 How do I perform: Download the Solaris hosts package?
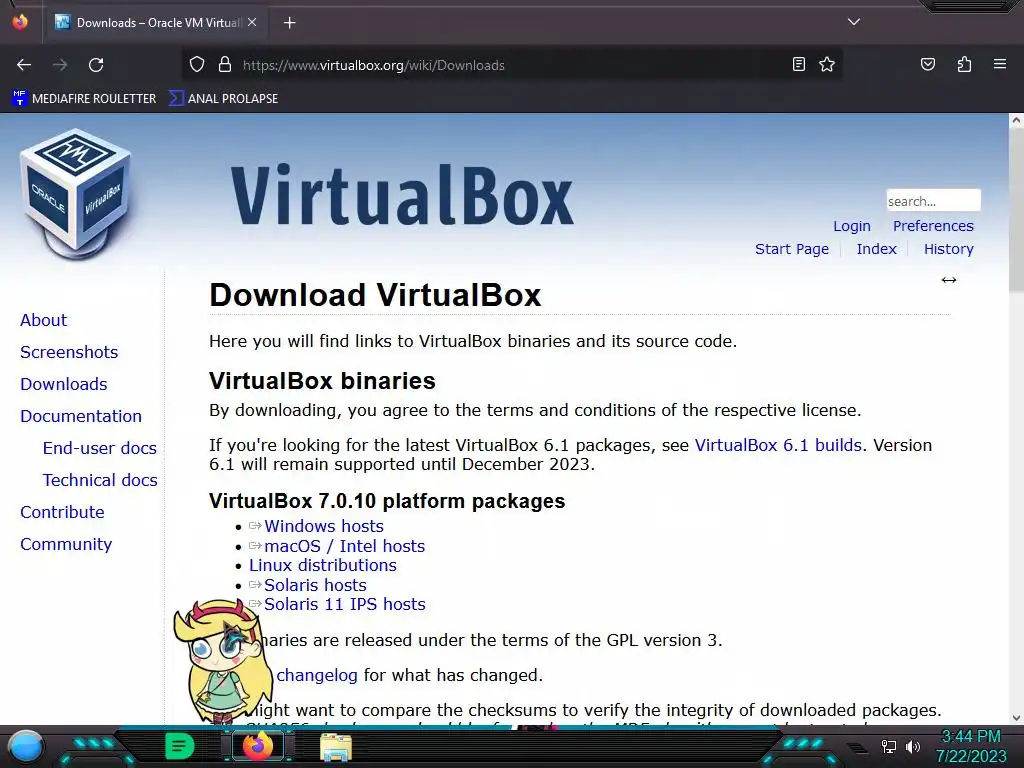click(315, 585)
